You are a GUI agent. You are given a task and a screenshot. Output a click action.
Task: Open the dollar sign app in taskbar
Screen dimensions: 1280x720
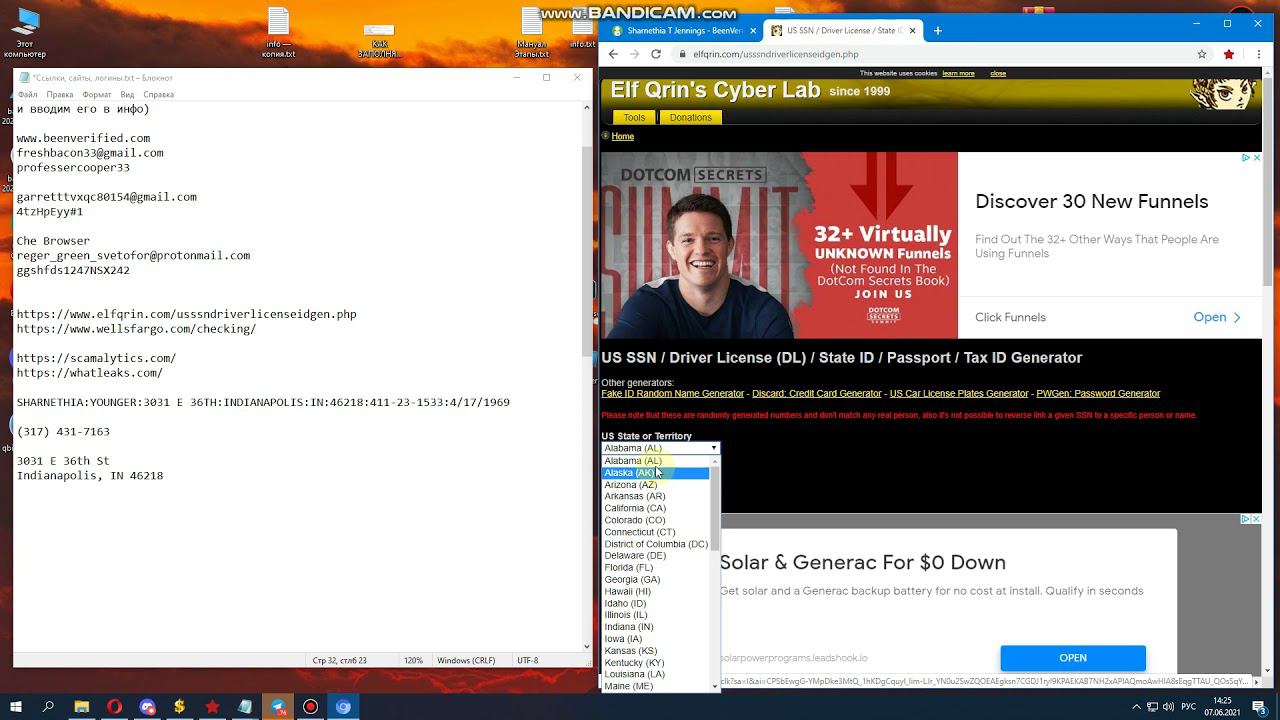(180, 706)
